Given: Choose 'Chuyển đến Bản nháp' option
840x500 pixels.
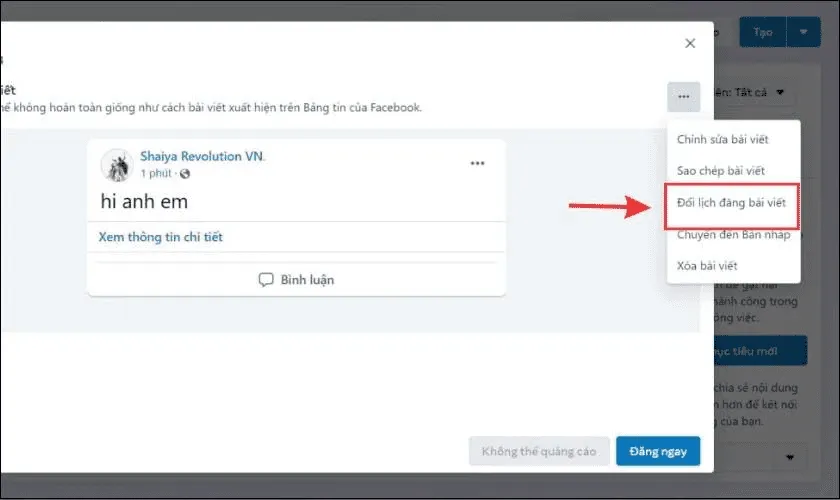Looking at the screenshot, I should click(733, 235).
